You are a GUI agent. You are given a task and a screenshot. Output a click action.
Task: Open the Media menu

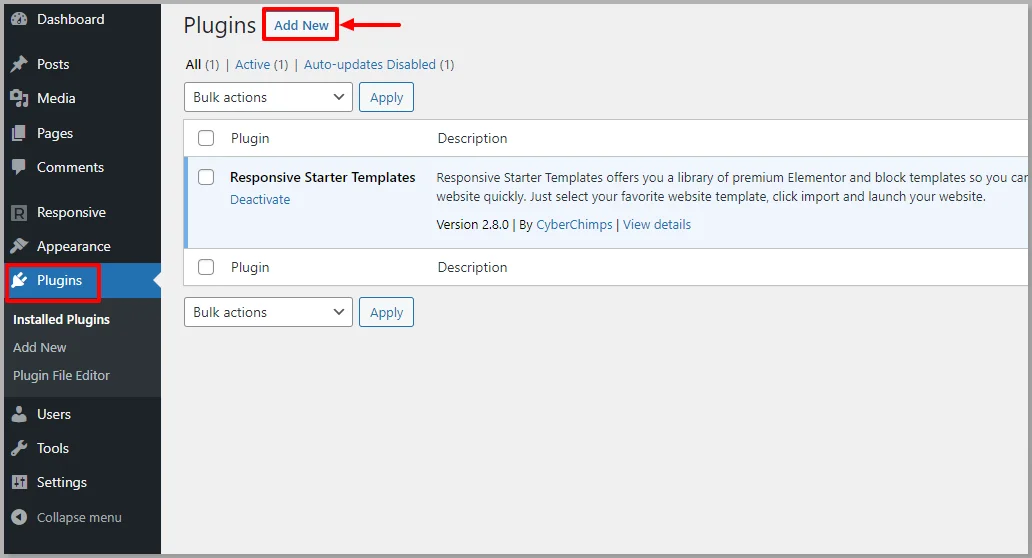(56, 98)
